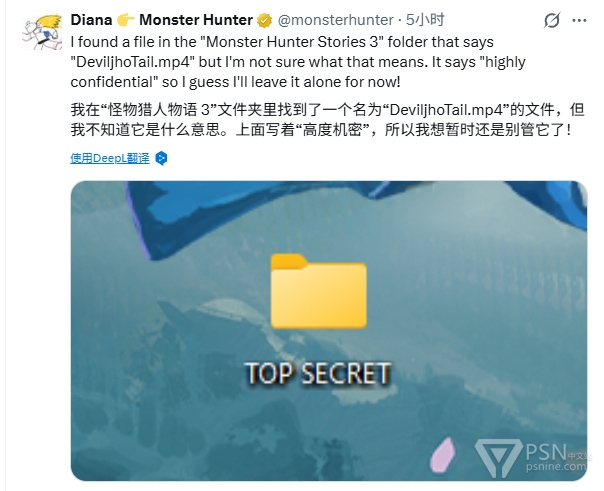604x491 pixels.
Task: Click the 使用DeepL翻译 translate link
Action: point(110,158)
